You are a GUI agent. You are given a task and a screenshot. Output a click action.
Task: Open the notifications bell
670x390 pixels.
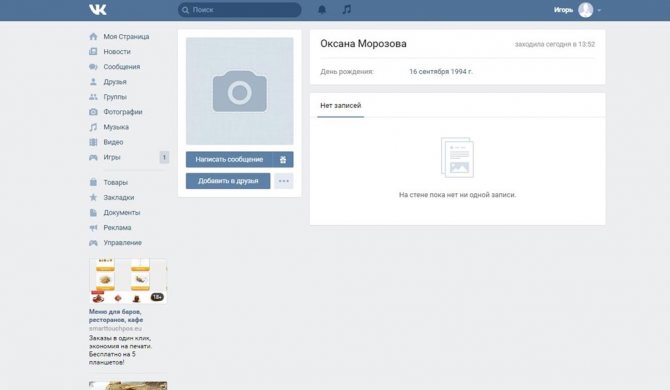322,9
